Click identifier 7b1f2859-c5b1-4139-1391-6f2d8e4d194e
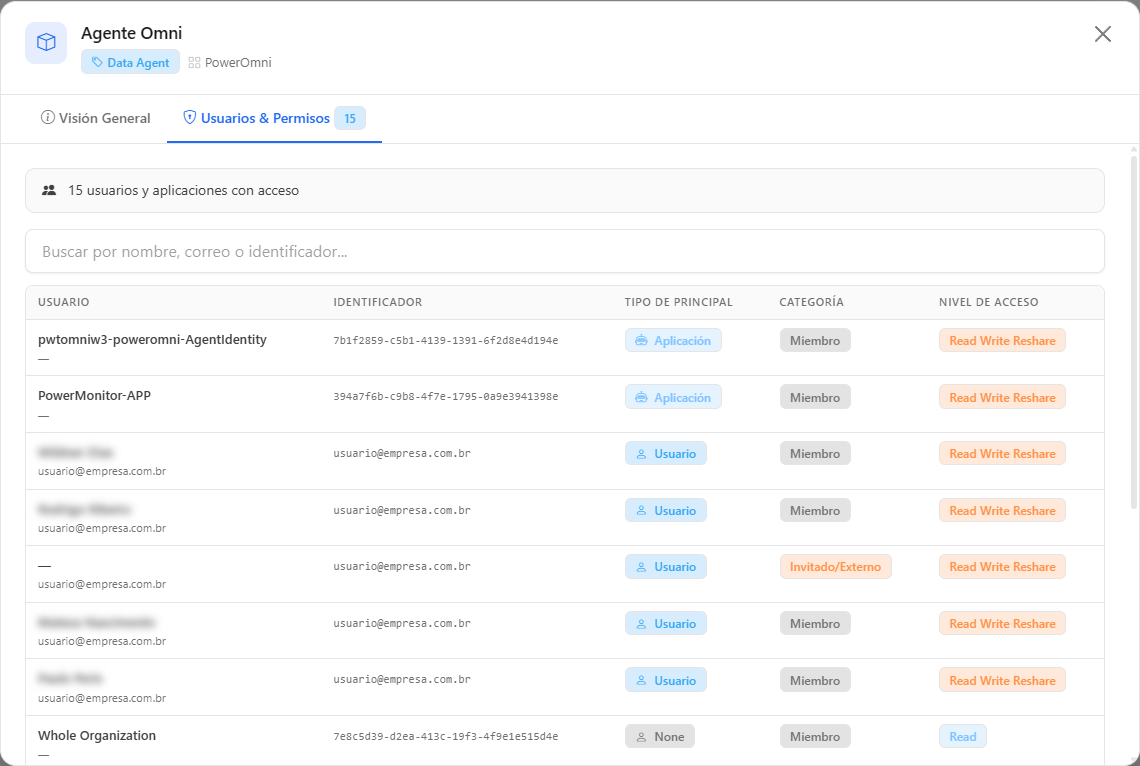Screen dimensions: 1140x766 [x=446, y=340]
